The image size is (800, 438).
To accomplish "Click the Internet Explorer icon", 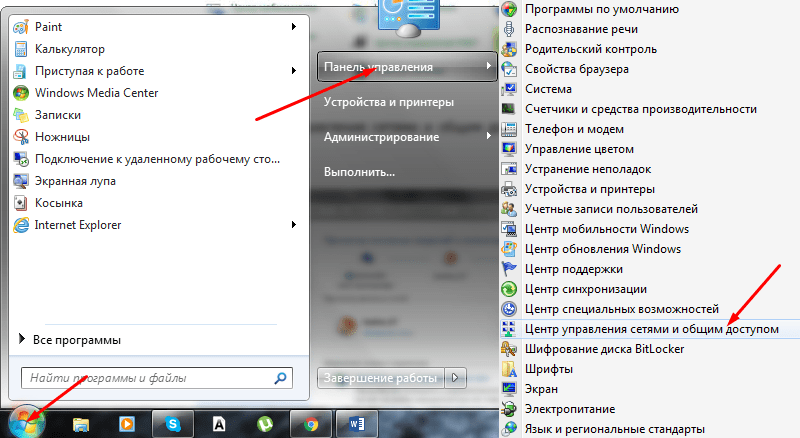I will pos(21,225).
